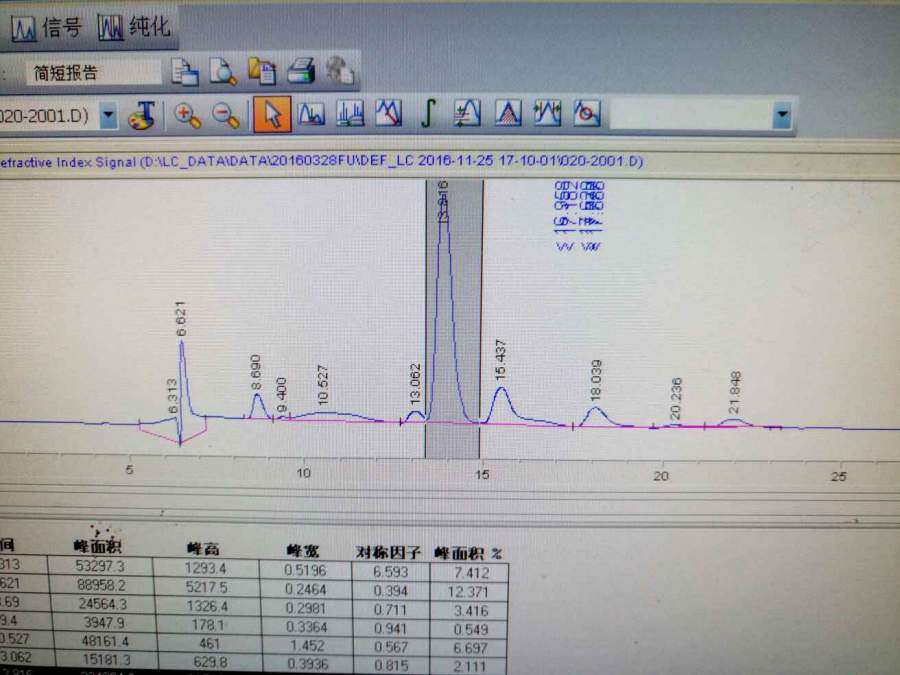Click peak height cell 1326.4
The image size is (900, 675).
point(206,606)
